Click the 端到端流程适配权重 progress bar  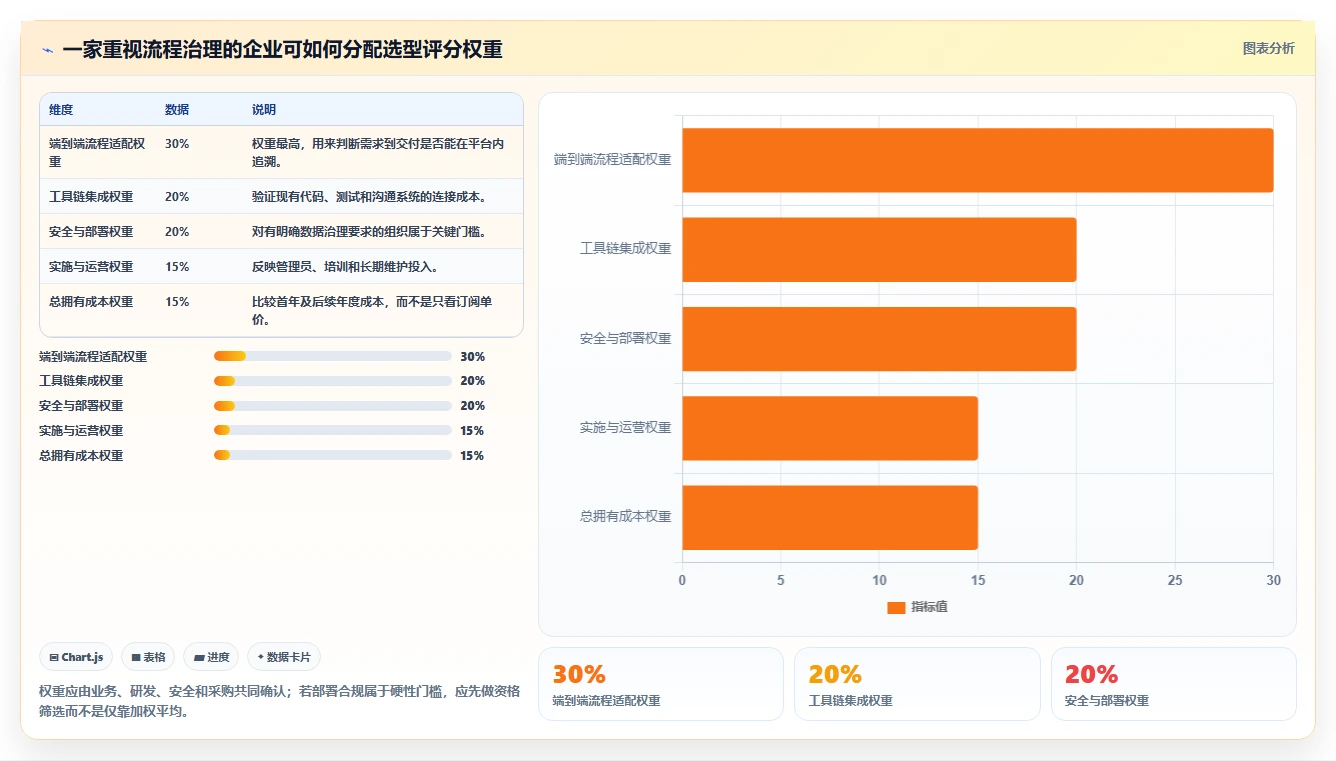[x=333, y=356]
